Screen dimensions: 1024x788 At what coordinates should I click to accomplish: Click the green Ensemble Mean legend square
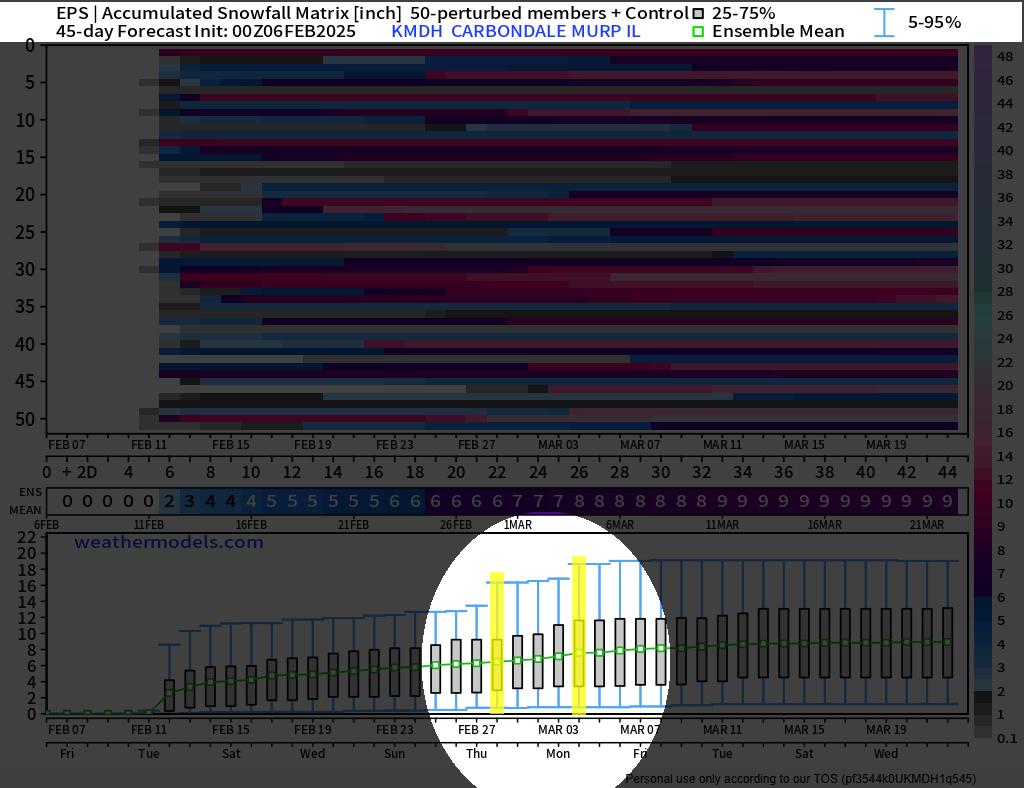point(699,31)
